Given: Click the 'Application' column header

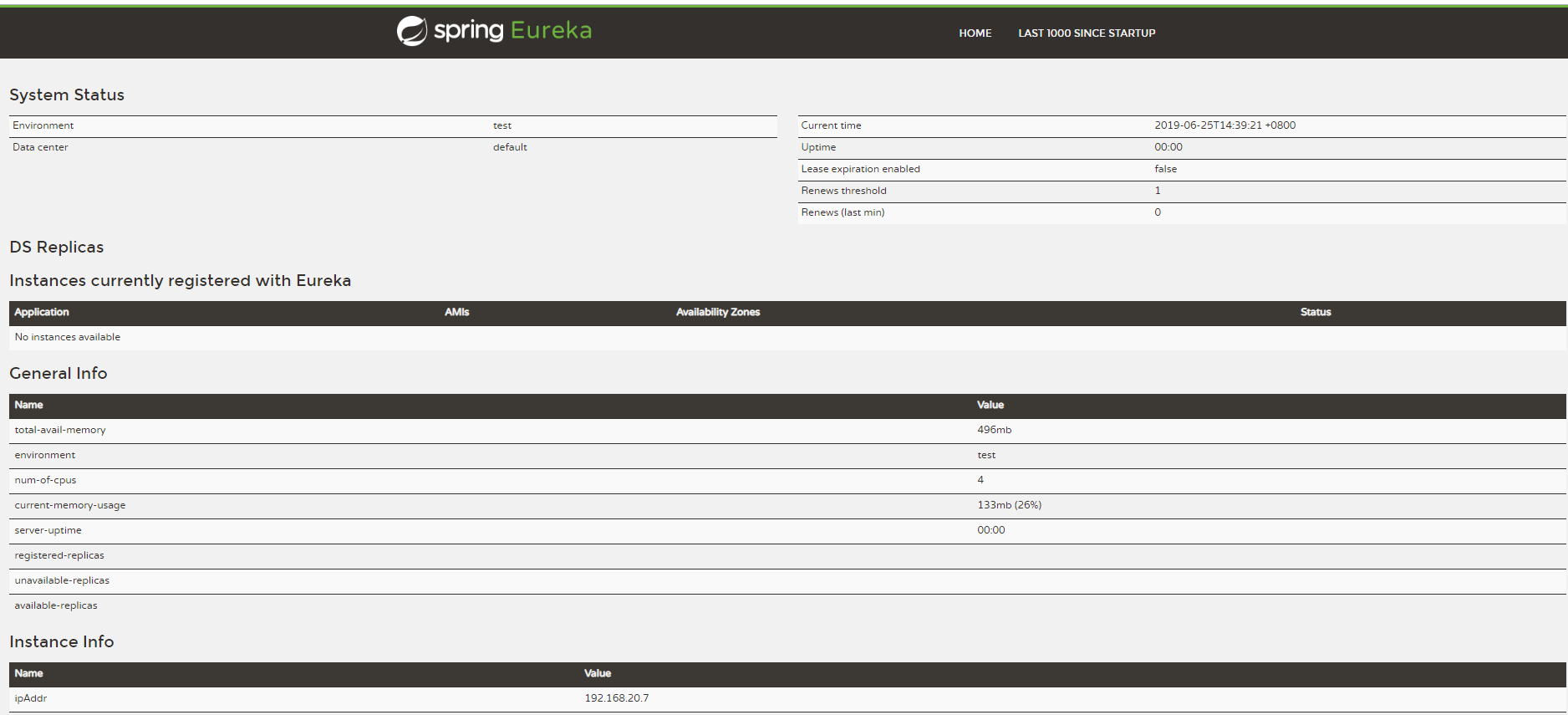Looking at the screenshot, I should click(42, 312).
